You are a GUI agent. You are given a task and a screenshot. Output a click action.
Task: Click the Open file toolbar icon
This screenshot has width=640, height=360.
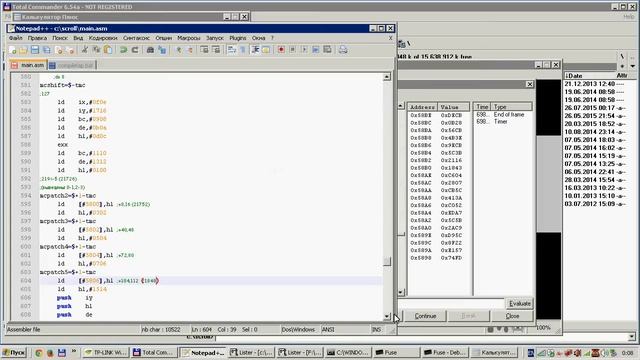(x=23, y=50)
